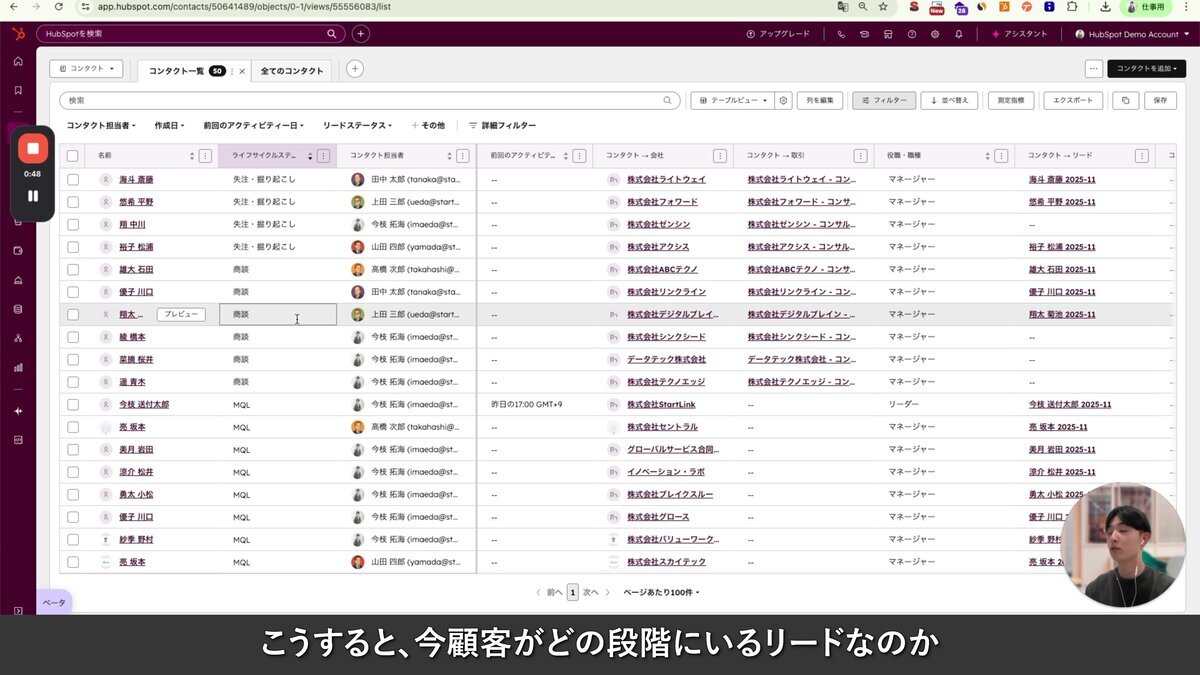This screenshot has height=675, width=1200.
Task: Open notifications bell in top navigation
Action: tap(959, 33)
